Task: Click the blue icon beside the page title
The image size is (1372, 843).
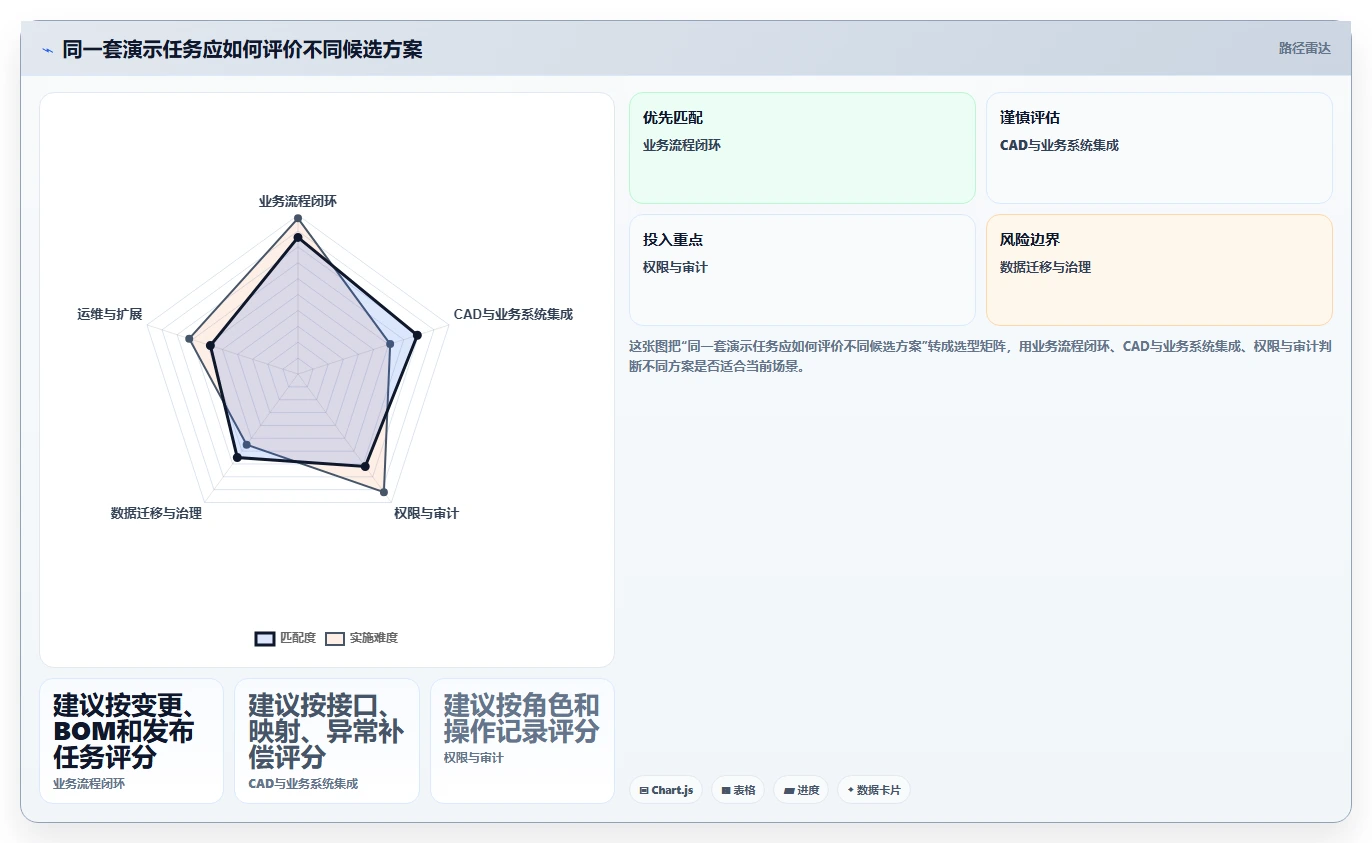Action: pyautogui.click(x=48, y=49)
